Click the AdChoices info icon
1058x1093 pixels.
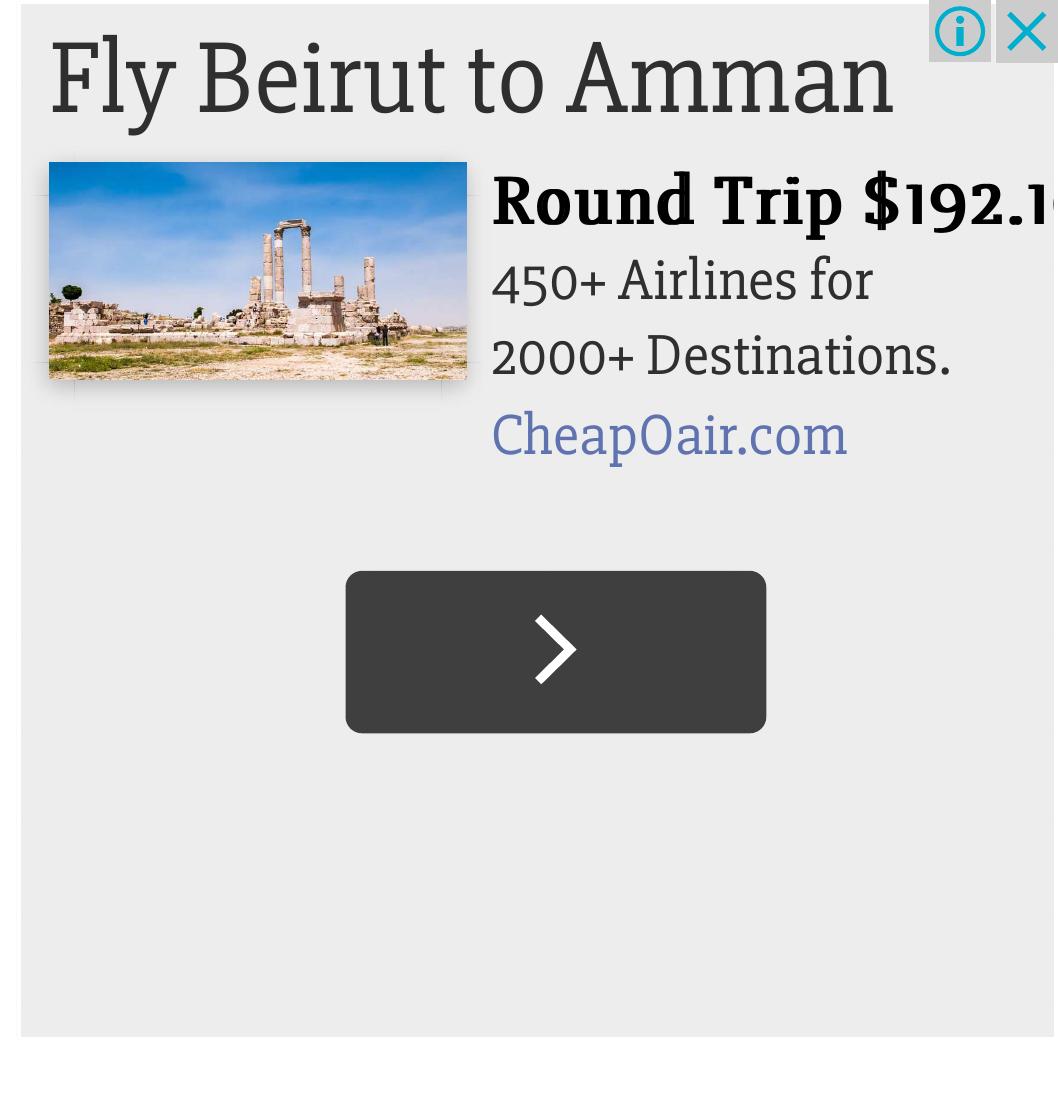pos(959,32)
